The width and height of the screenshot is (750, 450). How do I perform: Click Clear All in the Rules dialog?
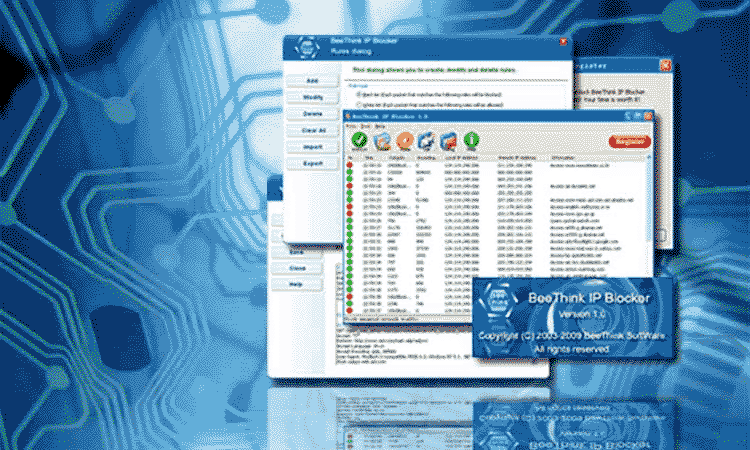(312, 131)
